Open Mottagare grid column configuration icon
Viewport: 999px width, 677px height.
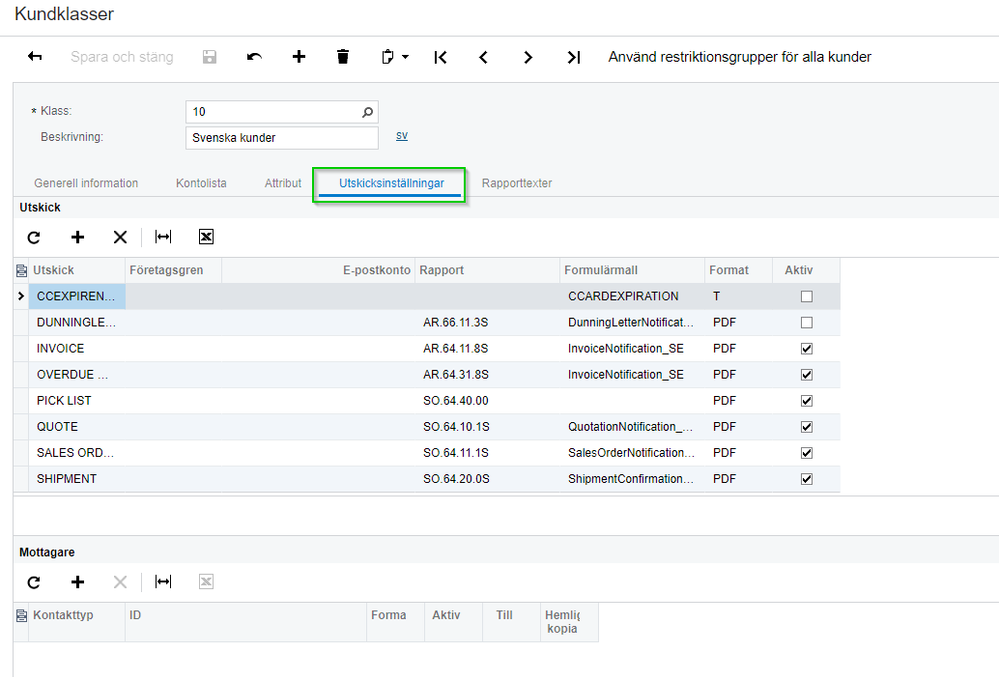(21, 615)
